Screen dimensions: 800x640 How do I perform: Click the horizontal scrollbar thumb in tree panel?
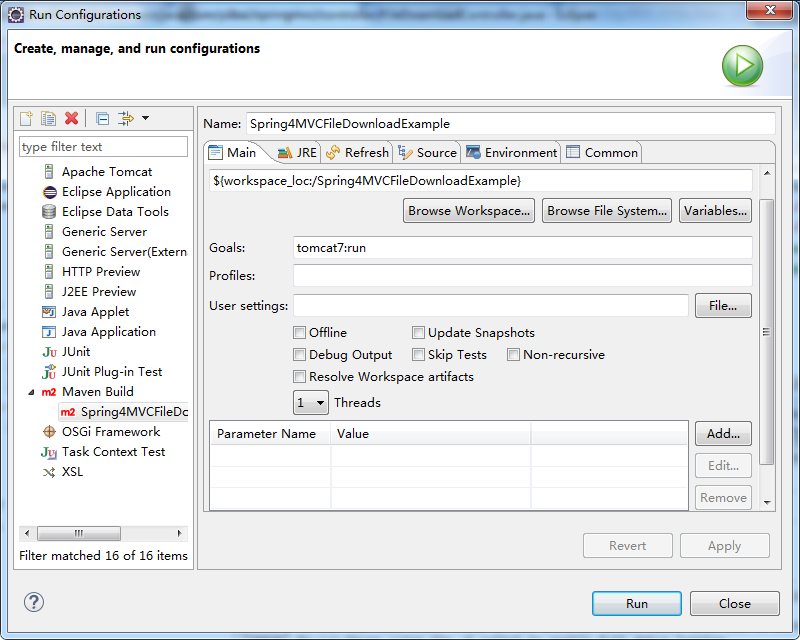tap(79, 533)
